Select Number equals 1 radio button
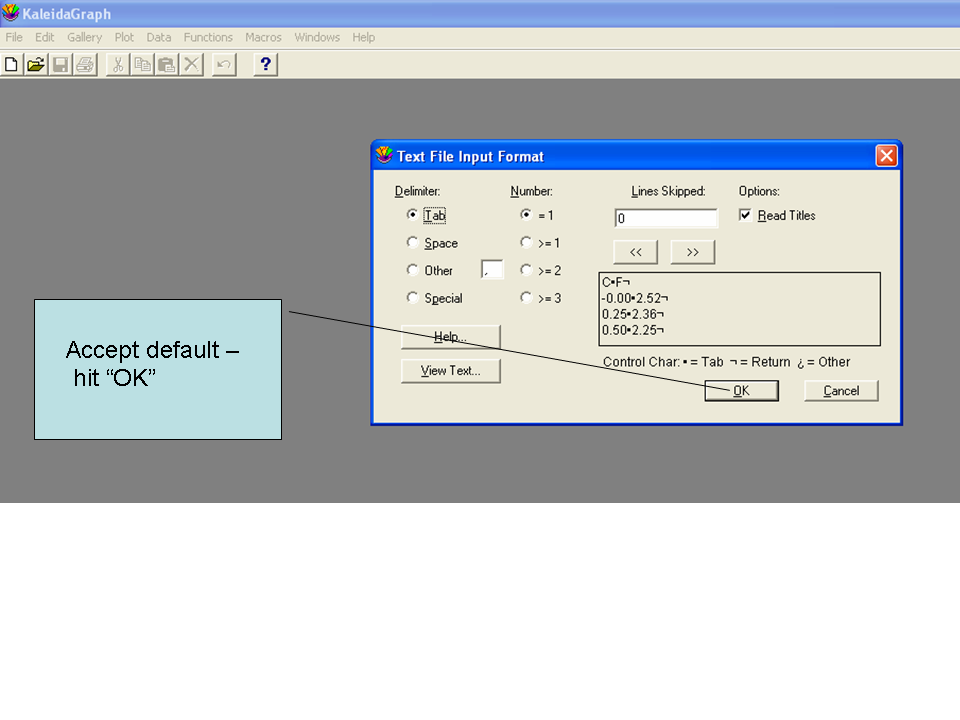 click(x=525, y=215)
